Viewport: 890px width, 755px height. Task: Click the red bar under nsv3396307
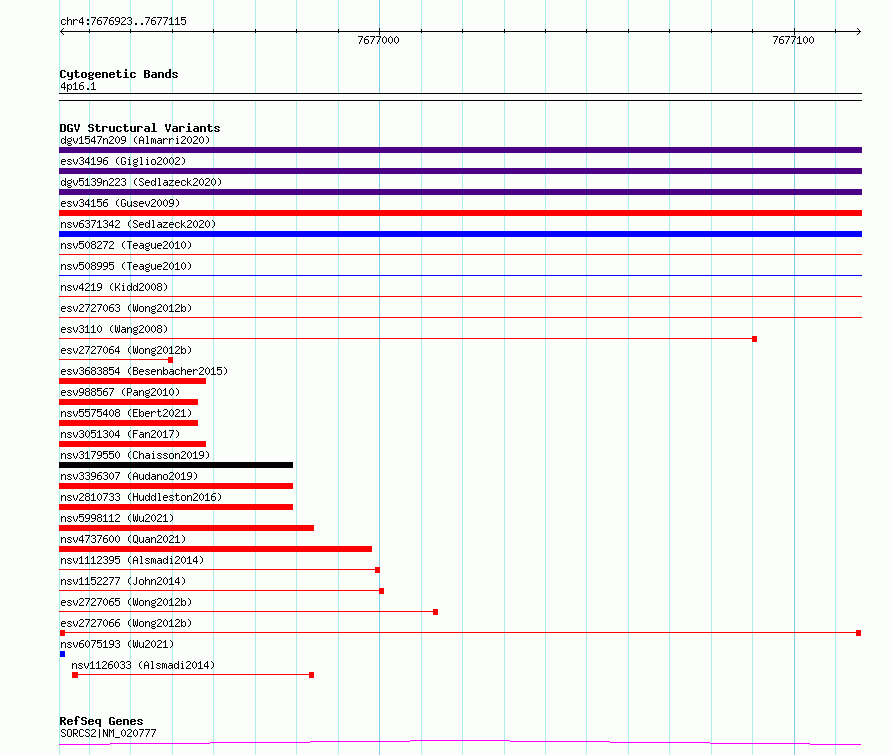176,486
